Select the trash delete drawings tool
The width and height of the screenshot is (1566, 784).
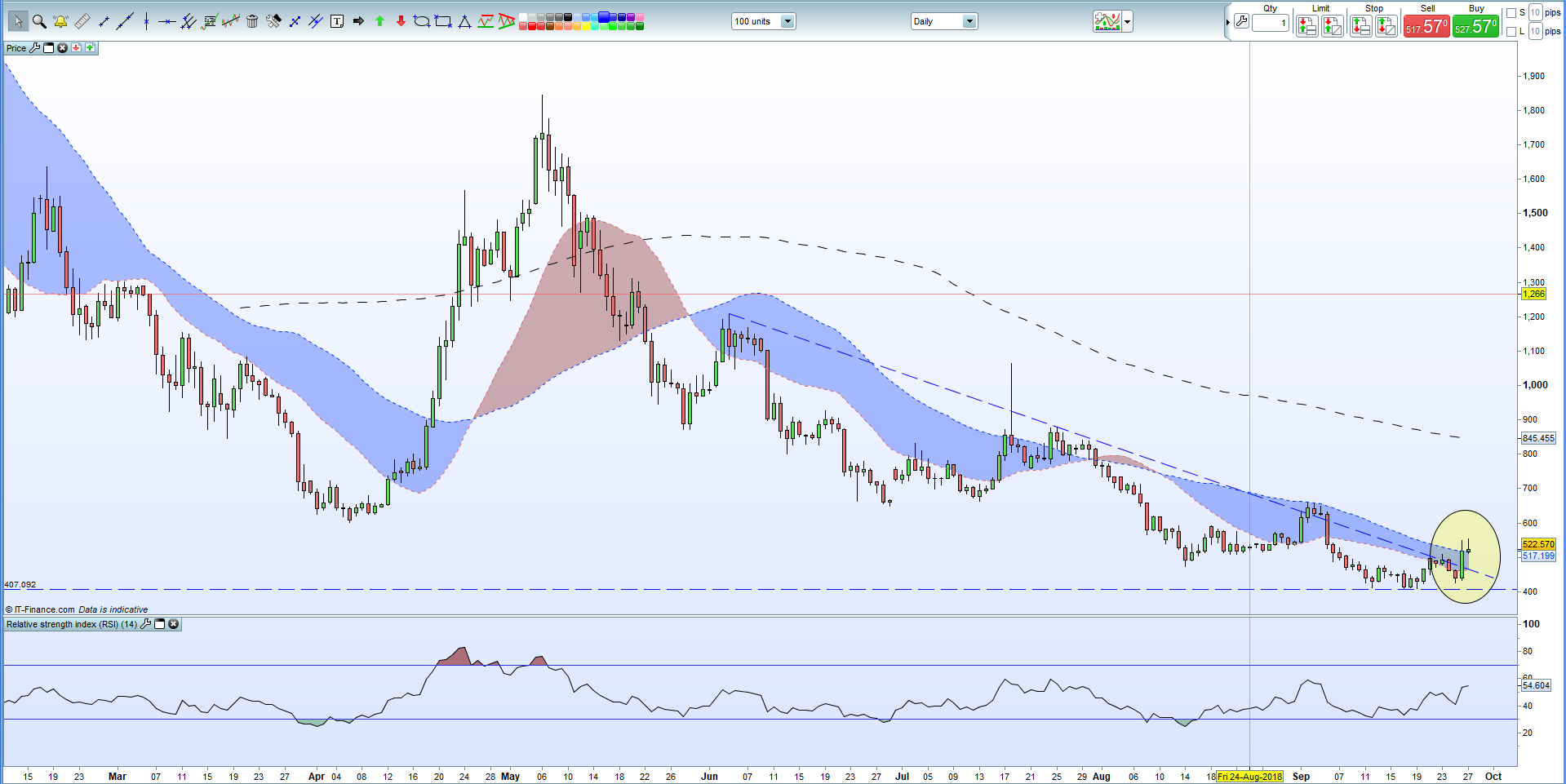pos(251,21)
